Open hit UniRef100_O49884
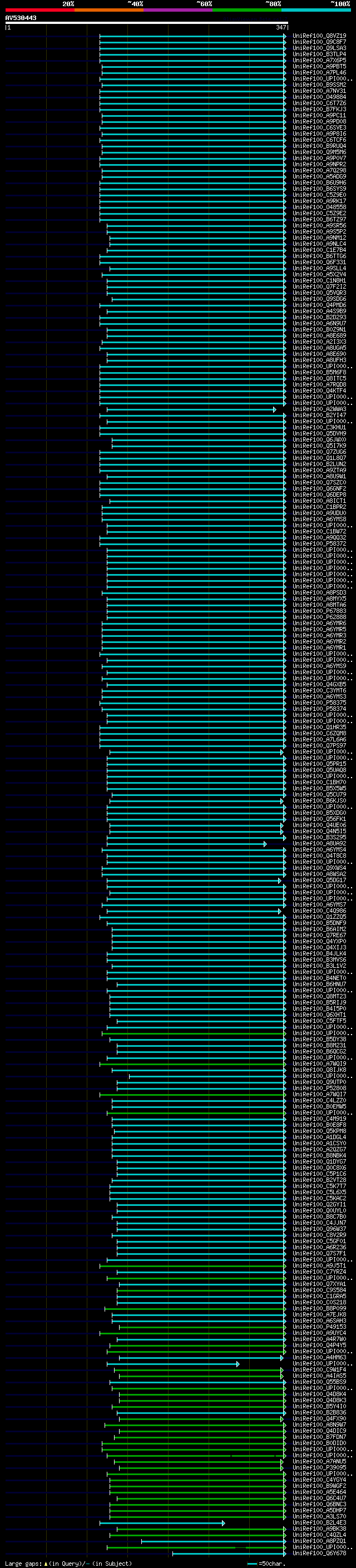This screenshot has width=356, height=1568. (x=319, y=97)
